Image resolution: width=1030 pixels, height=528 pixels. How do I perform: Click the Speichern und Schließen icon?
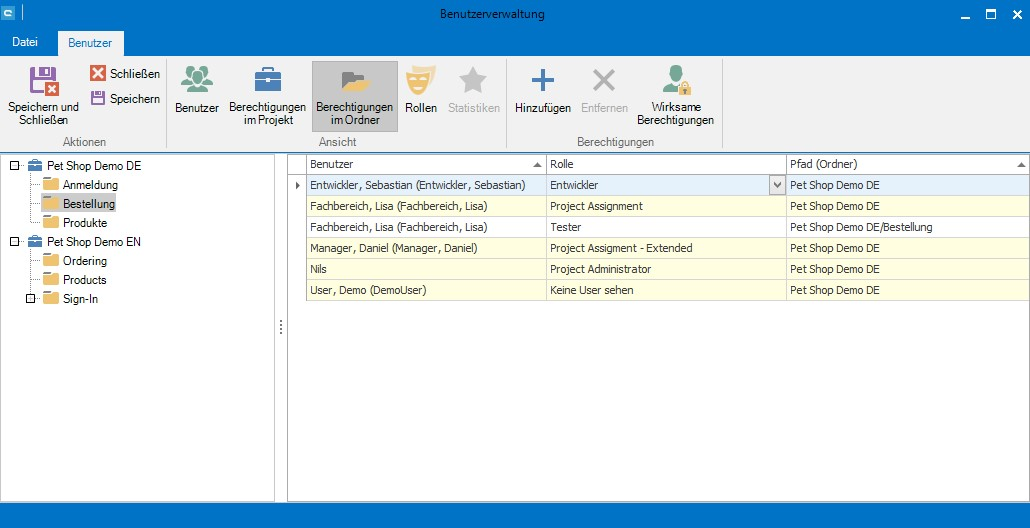point(43,81)
